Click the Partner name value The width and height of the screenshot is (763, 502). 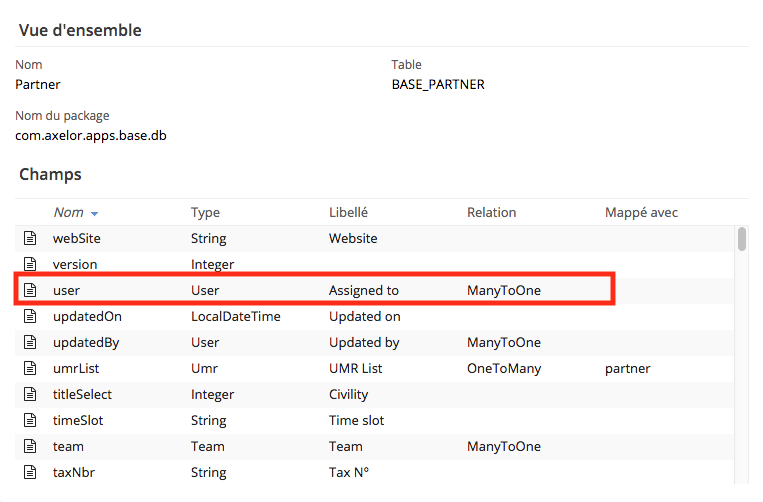coord(38,85)
